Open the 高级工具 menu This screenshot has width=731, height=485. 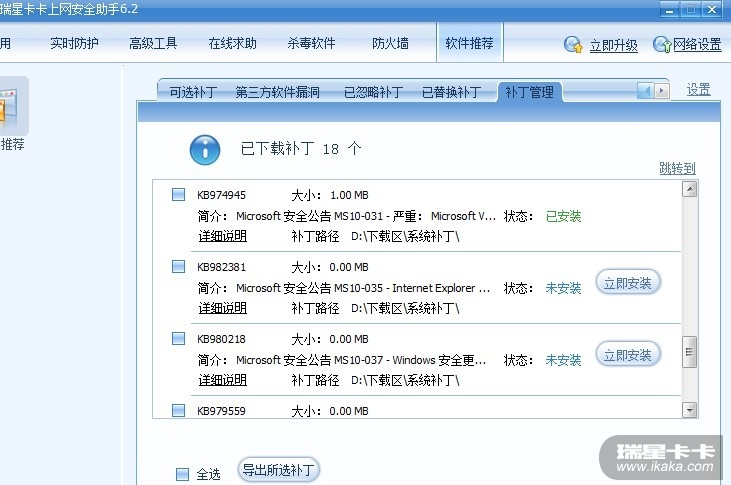point(153,43)
